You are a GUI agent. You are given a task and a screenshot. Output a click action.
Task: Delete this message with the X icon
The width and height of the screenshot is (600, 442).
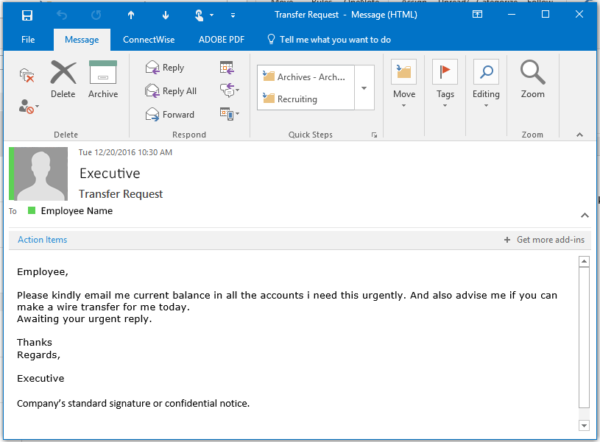[63, 80]
